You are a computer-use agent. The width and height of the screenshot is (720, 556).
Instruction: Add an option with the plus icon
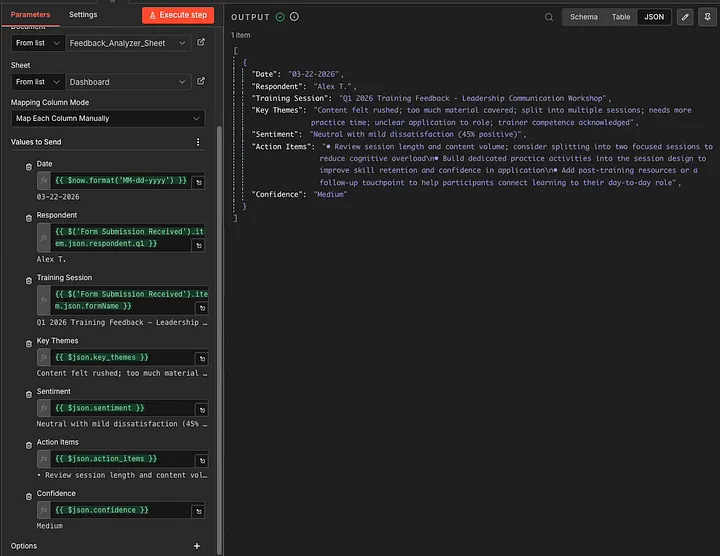pos(197,546)
